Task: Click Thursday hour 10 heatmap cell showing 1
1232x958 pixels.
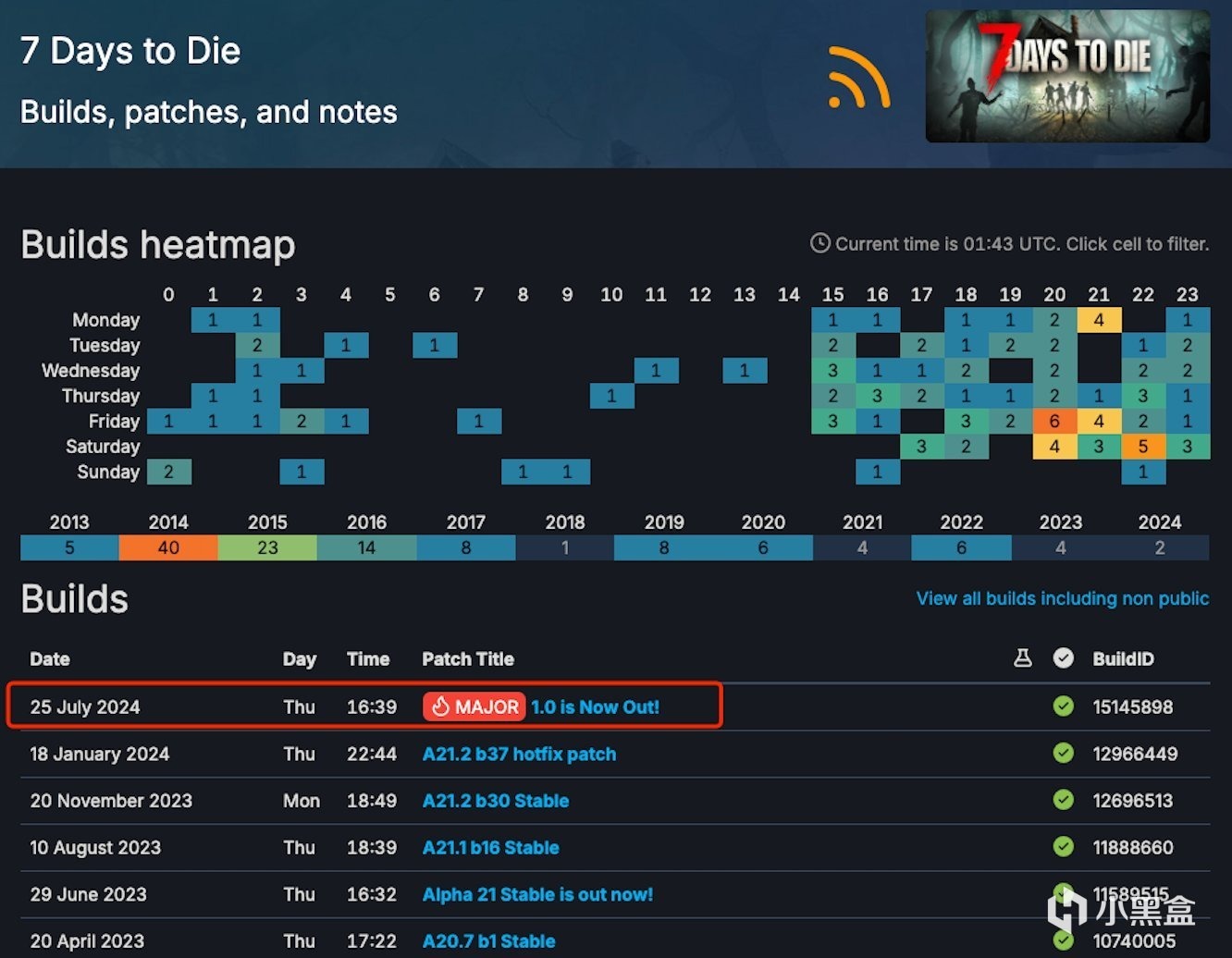Action: (x=611, y=396)
